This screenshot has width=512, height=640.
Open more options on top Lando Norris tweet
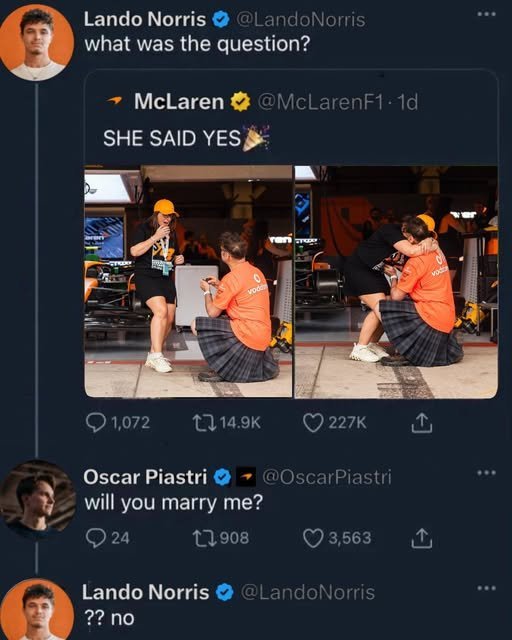tap(486, 14)
